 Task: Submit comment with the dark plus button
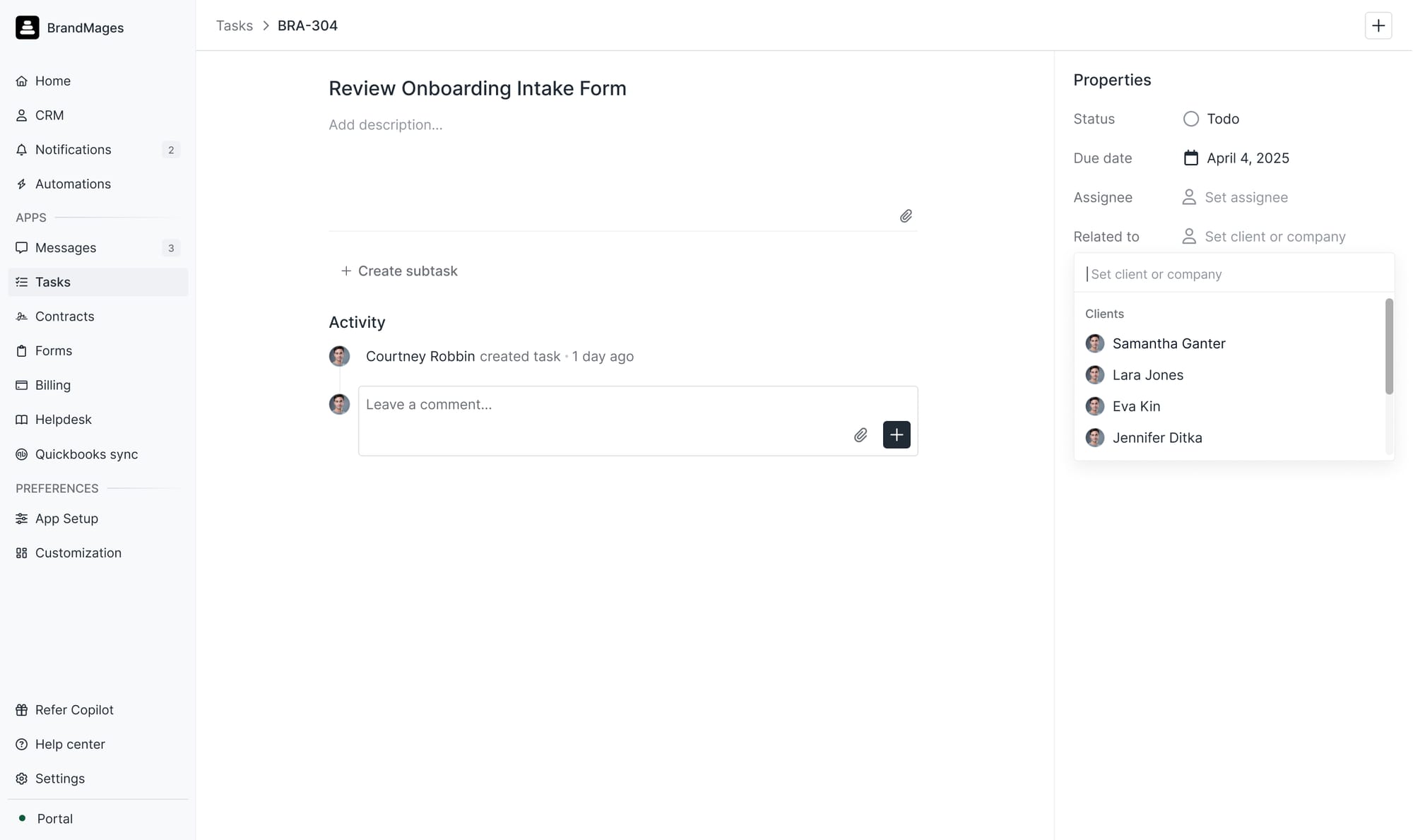pos(896,435)
